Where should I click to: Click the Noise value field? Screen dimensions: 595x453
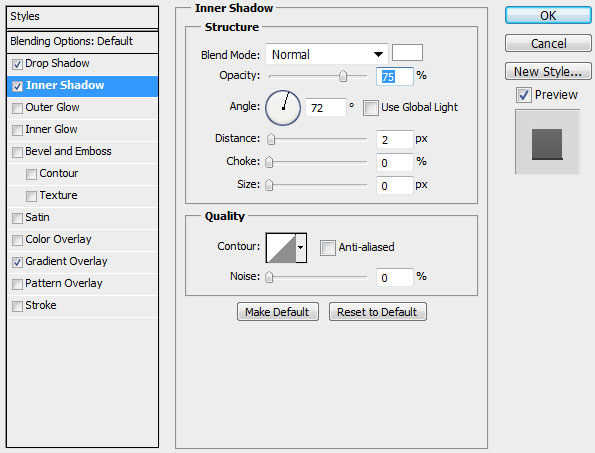395,277
